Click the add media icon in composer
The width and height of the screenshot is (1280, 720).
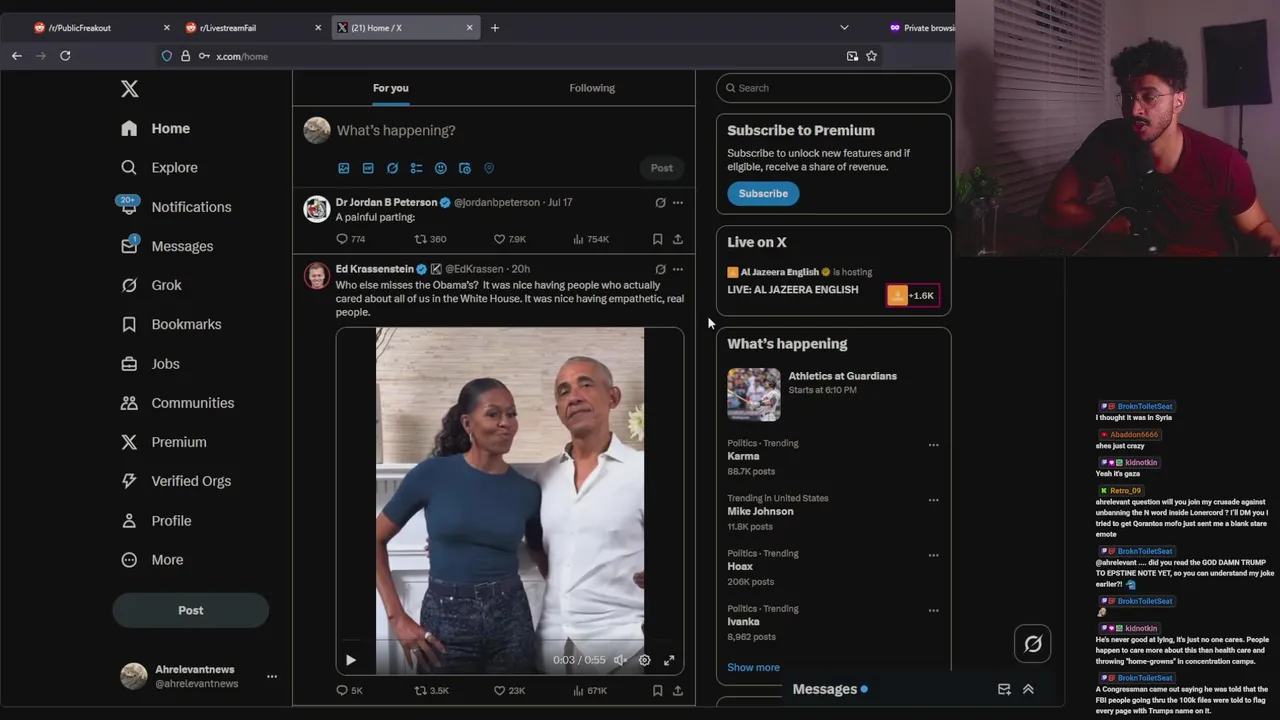coord(344,168)
